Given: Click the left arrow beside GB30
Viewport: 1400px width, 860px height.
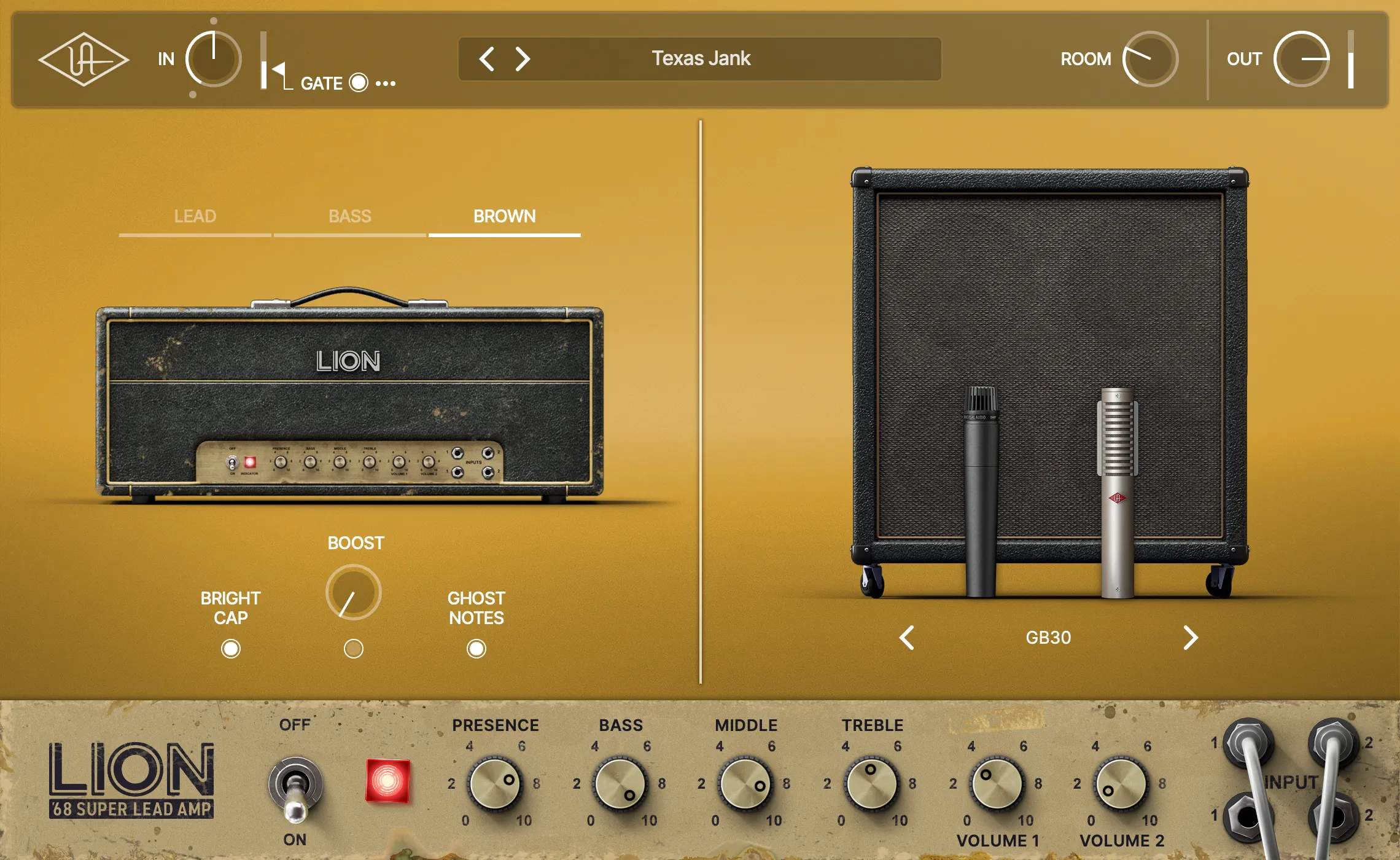Looking at the screenshot, I should [x=906, y=639].
